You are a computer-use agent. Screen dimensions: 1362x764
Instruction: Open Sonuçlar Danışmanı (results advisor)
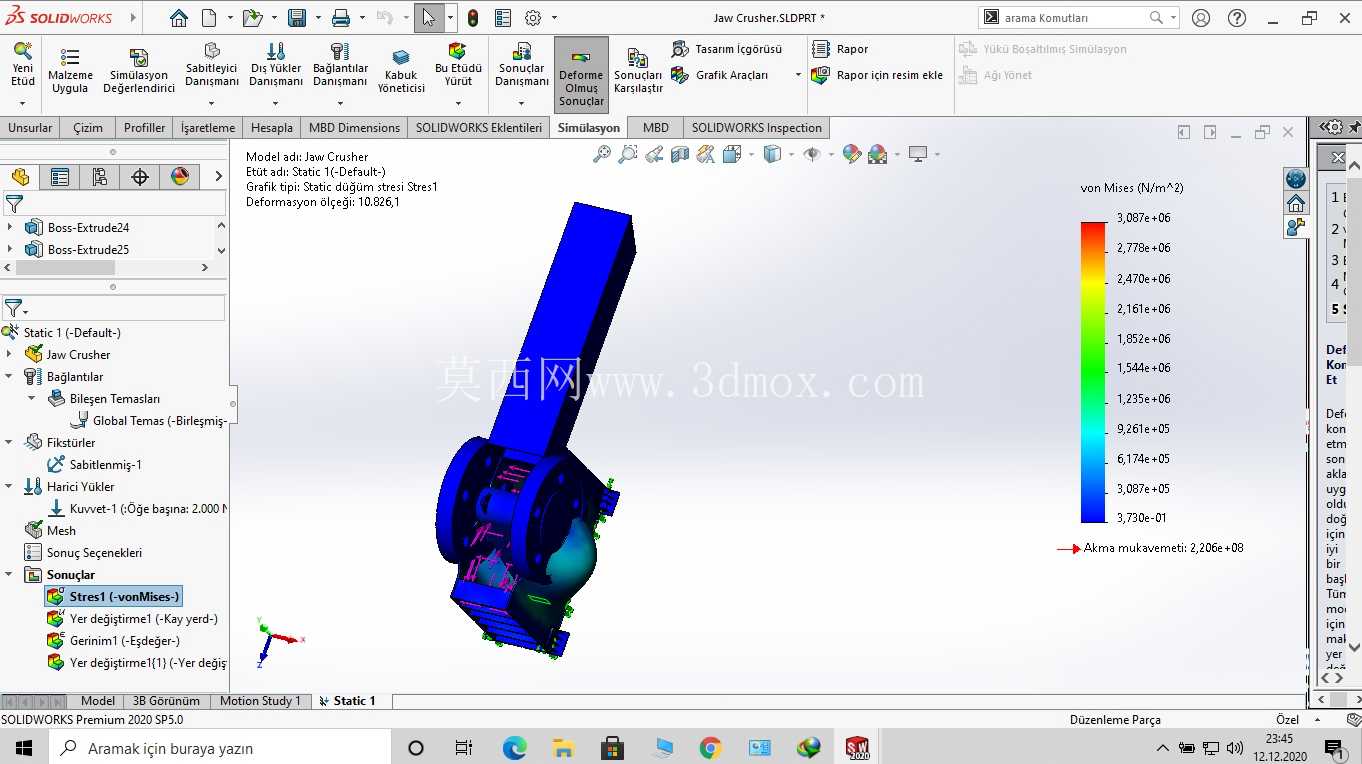[x=522, y=66]
